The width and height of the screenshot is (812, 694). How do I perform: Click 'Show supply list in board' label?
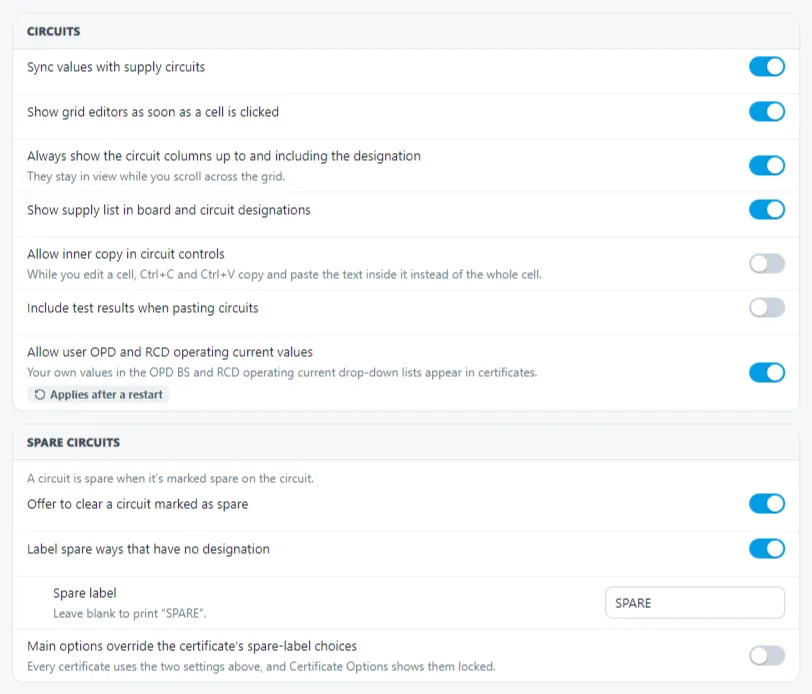coord(169,210)
